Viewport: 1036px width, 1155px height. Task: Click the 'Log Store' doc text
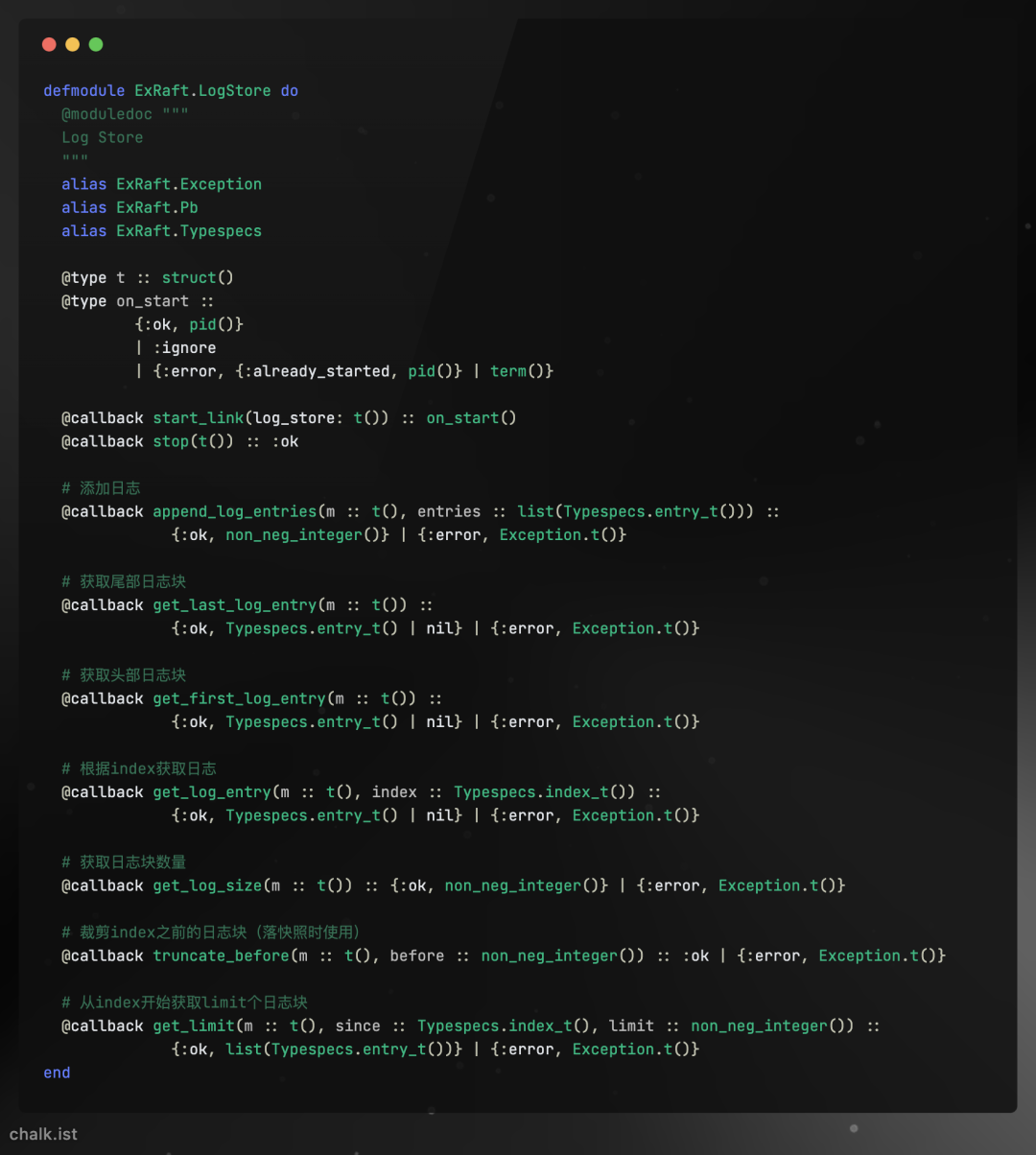click(103, 137)
